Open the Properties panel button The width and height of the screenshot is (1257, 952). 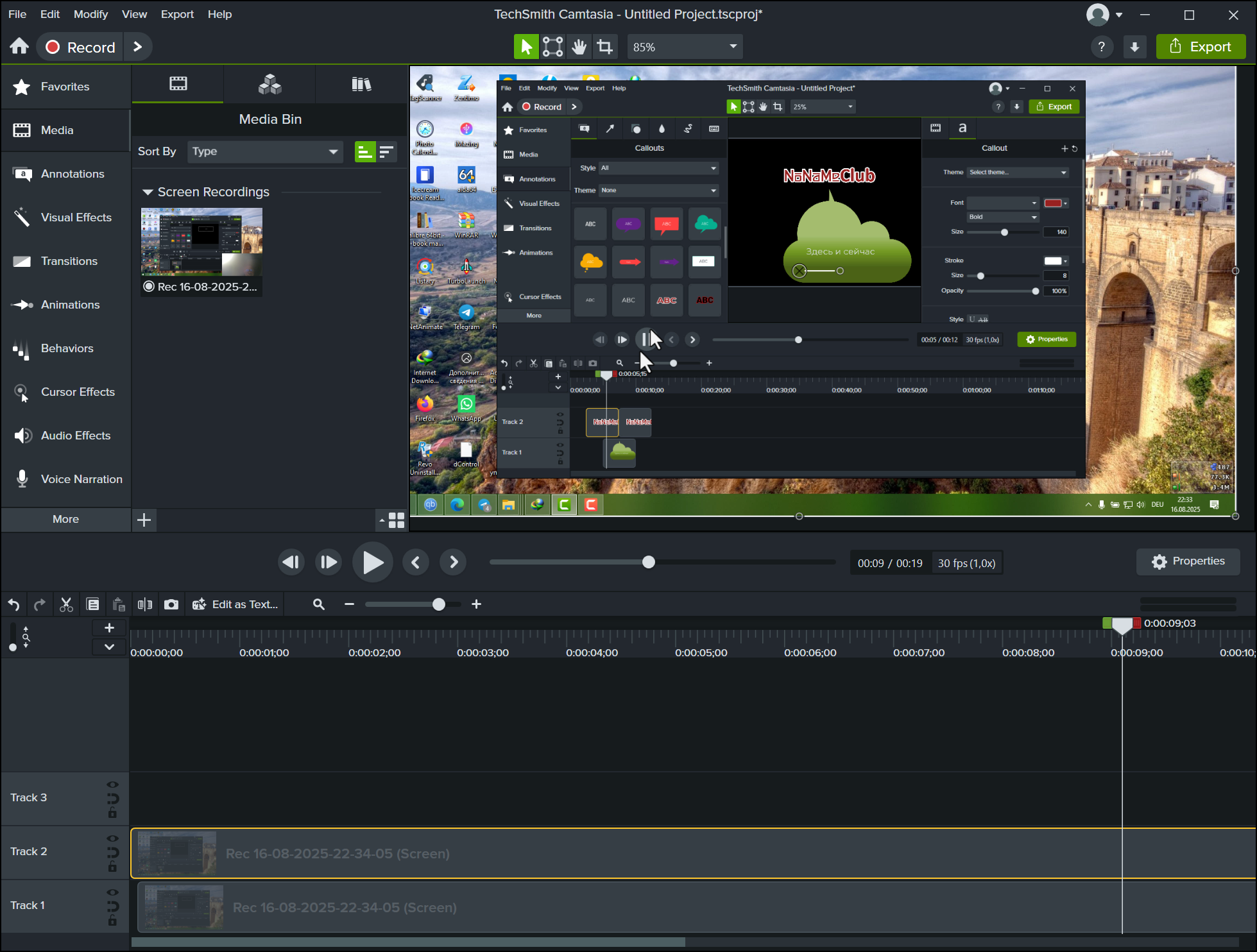pyautogui.click(x=1188, y=561)
